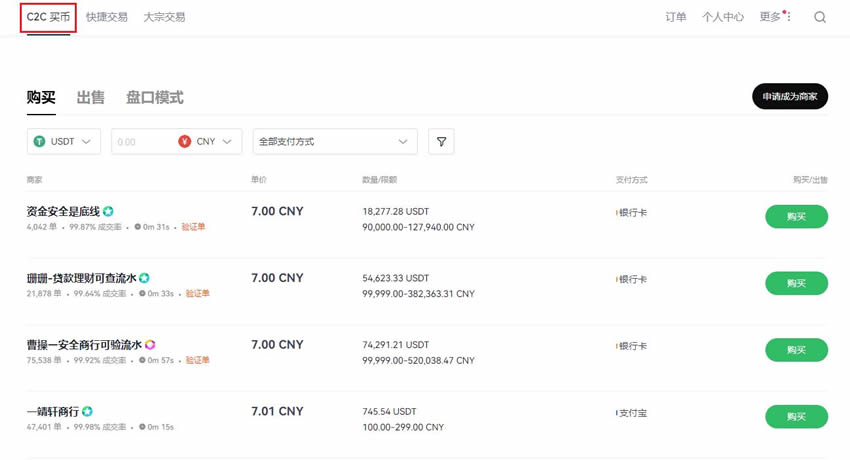Click verified badge beside 一靖轩商行
The height and width of the screenshot is (460, 850).
[88, 411]
